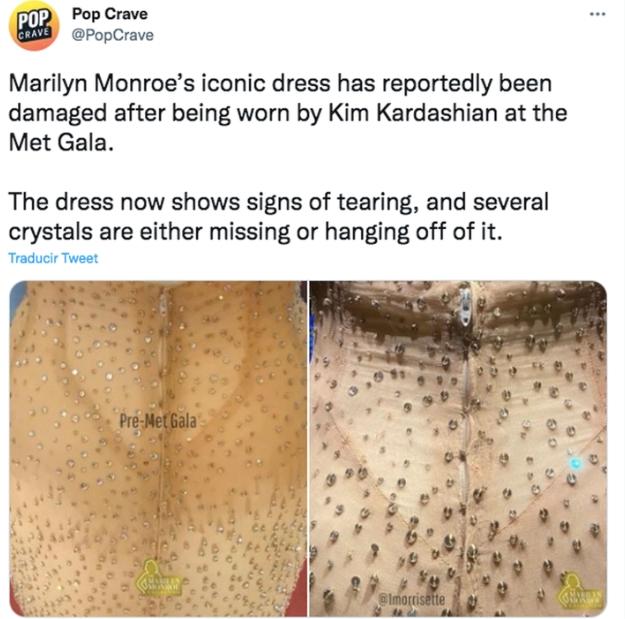The image size is (625, 619).
Task: Open the @PopCrave handle link
Action: coord(112,35)
